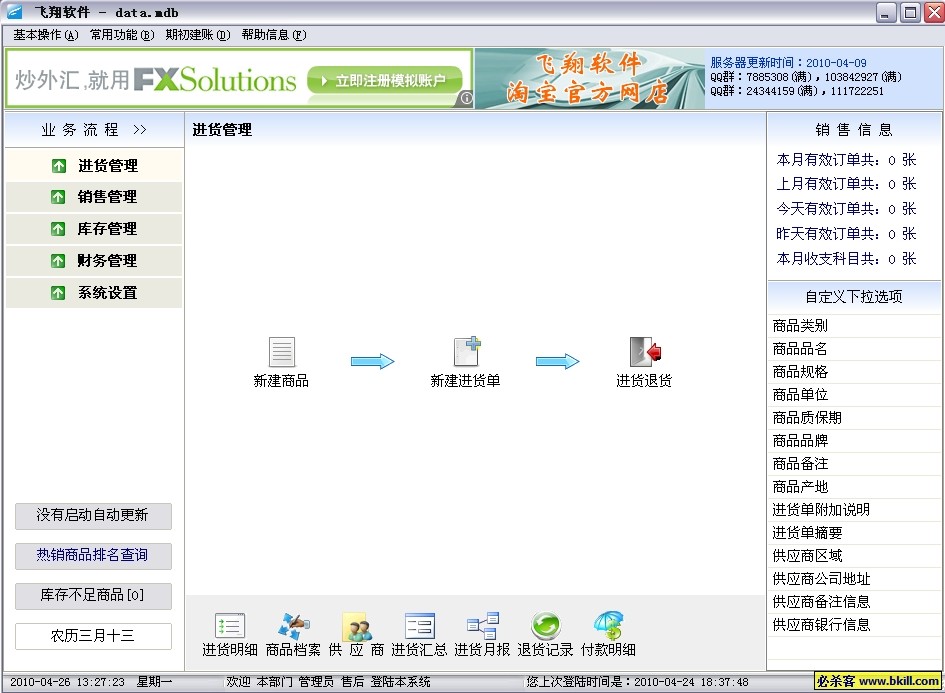Screen dimensions: 945x693
Task: Click the 进货退货 return icon
Action: click(x=645, y=352)
